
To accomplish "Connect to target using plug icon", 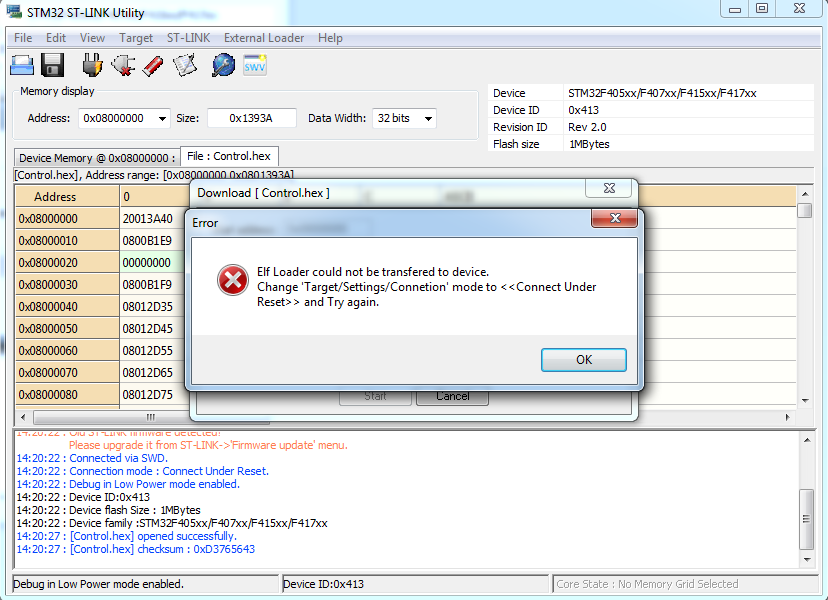I will click(x=92, y=66).
